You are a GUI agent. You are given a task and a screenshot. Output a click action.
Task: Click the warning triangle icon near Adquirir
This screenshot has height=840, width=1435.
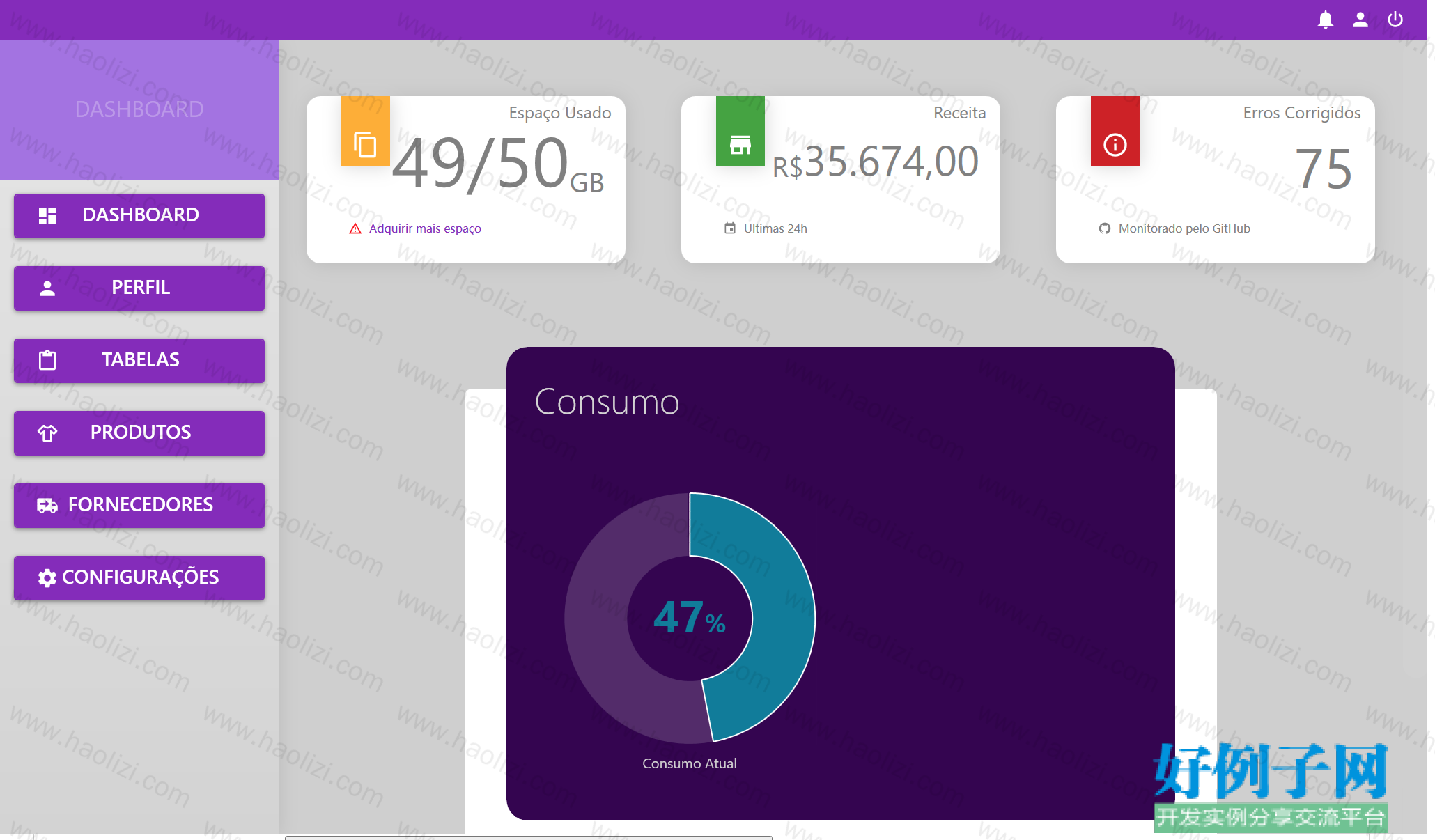pos(355,228)
